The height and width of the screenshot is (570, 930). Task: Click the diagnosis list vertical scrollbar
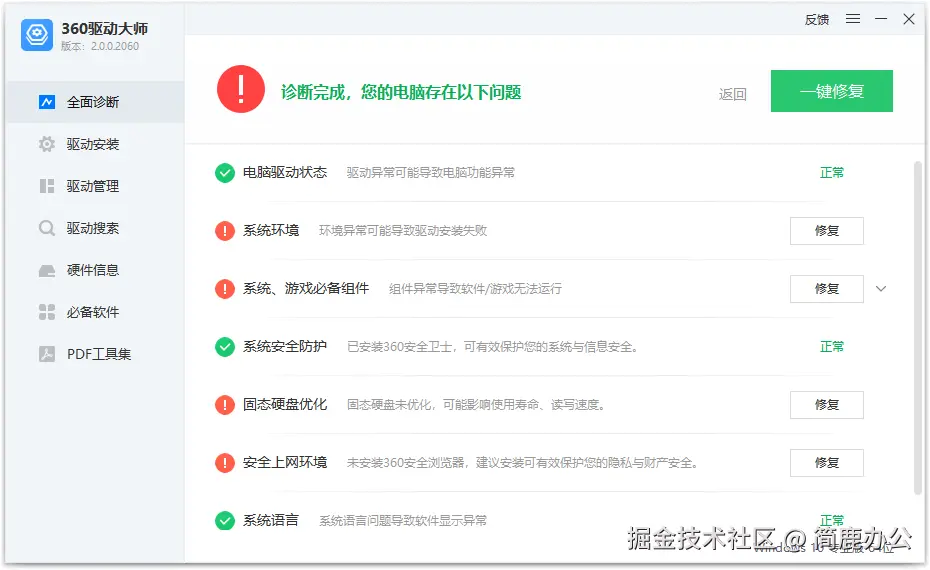(x=918, y=327)
